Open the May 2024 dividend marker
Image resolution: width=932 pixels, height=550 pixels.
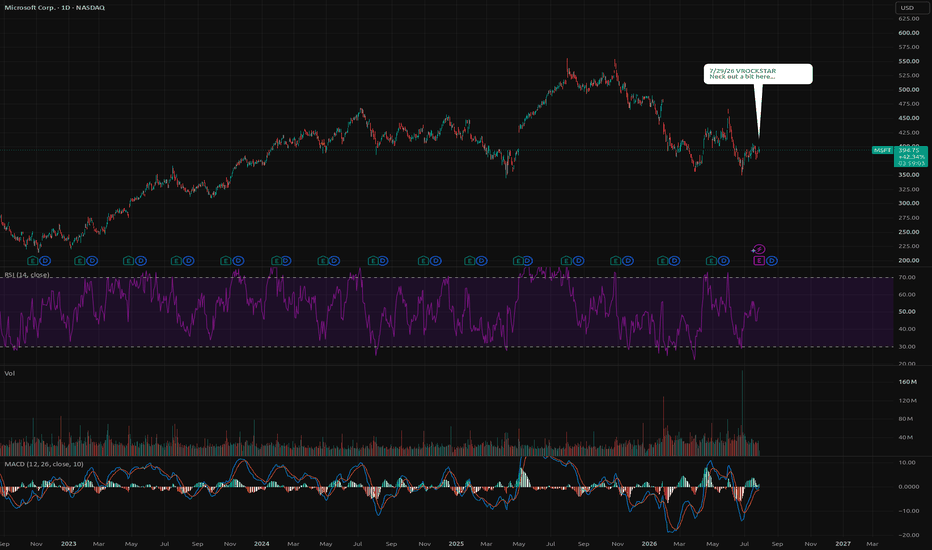point(334,260)
